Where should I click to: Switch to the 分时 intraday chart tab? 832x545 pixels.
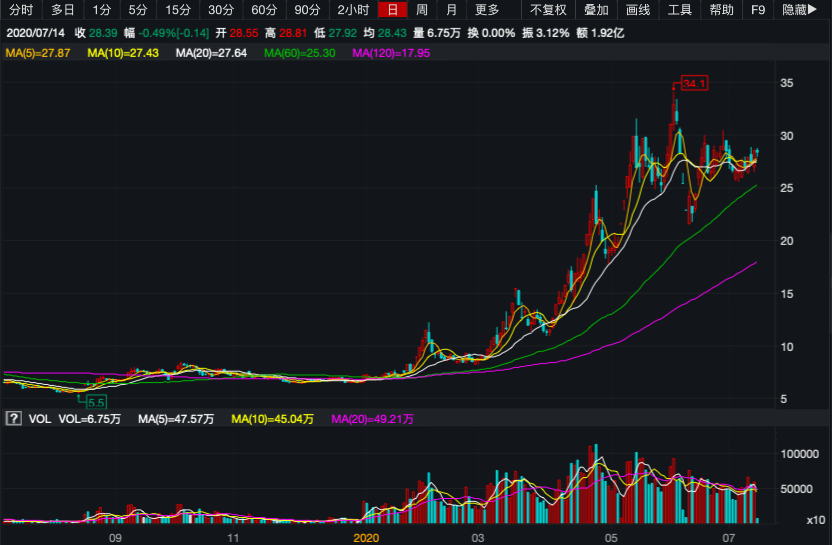tap(20, 10)
